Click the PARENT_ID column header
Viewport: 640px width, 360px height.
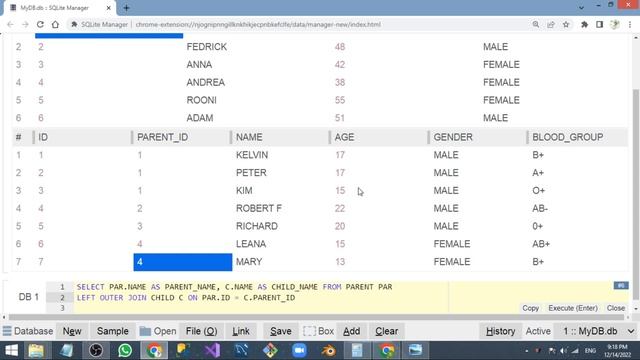(162, 137)
